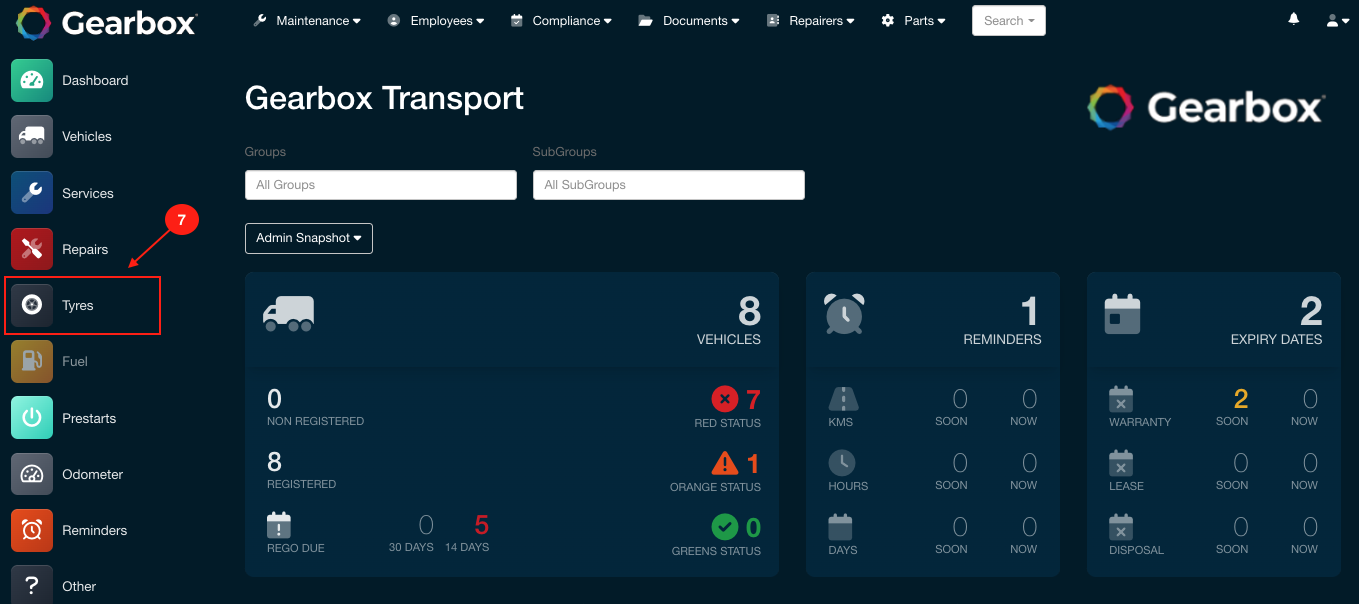The height and width of the screenshot is (604, 1359).
Task: Click the expiry dates total 2
Action: [1311, 311]
